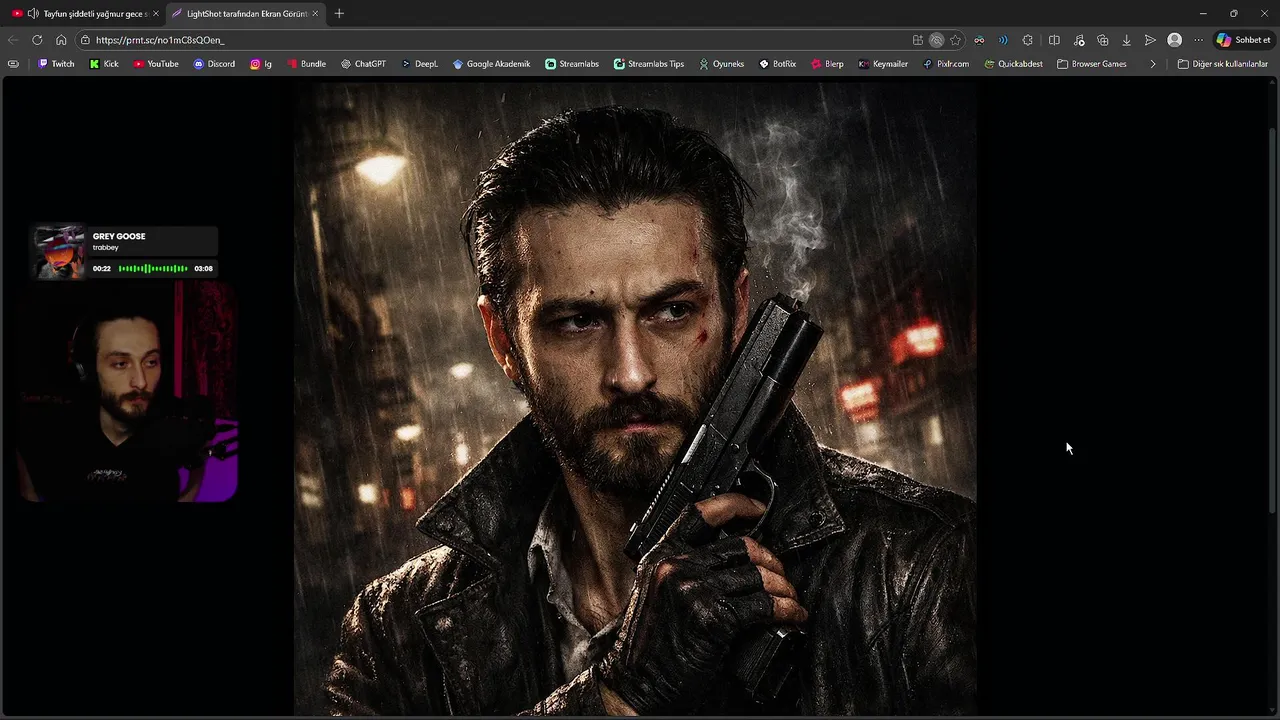The image size is (1280, 720).
Task: Click the song duration 03:08
Action: click(203, 268)
